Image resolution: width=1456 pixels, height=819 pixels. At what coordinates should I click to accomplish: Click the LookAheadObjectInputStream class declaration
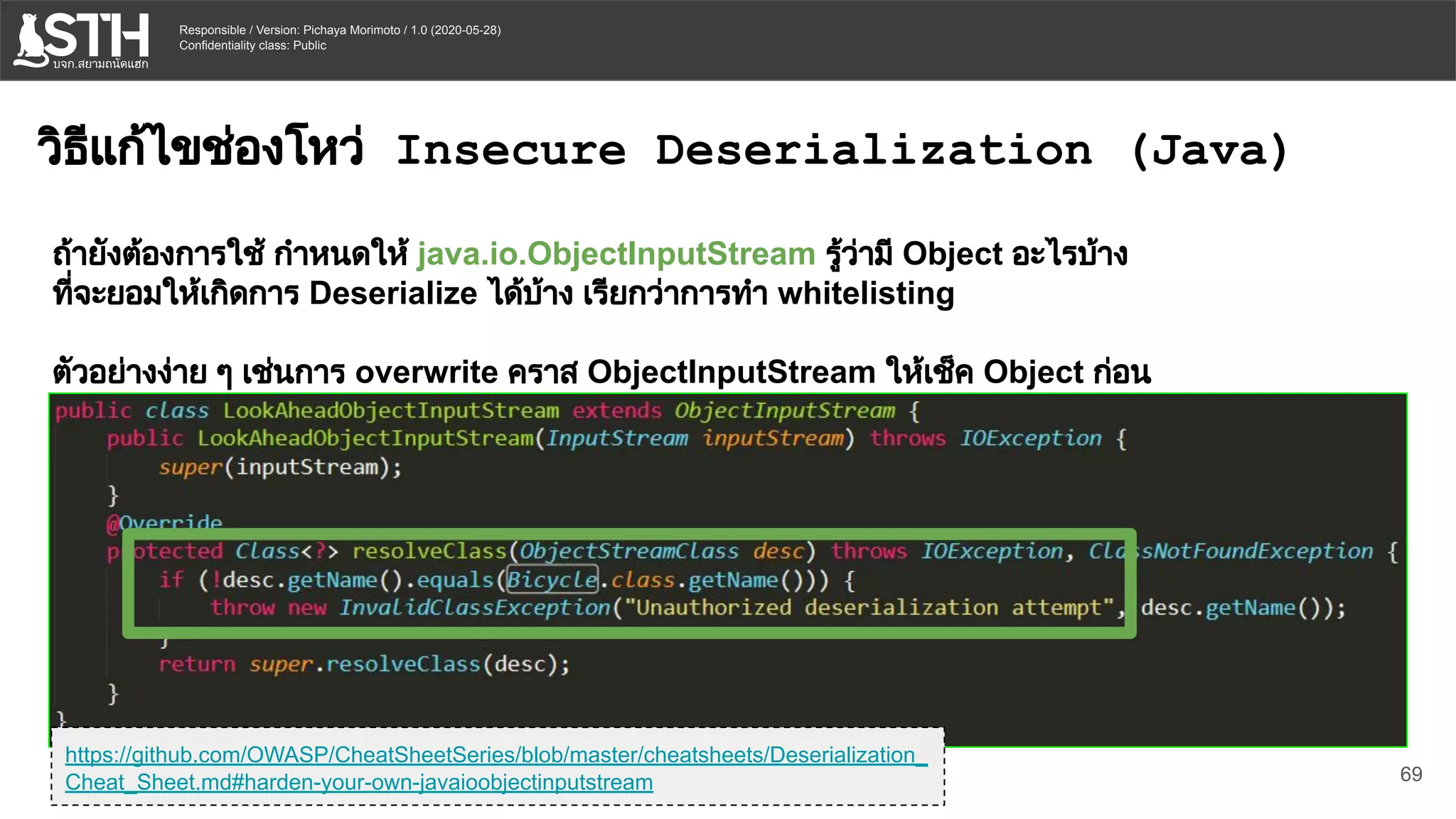(x=488, y=411)
